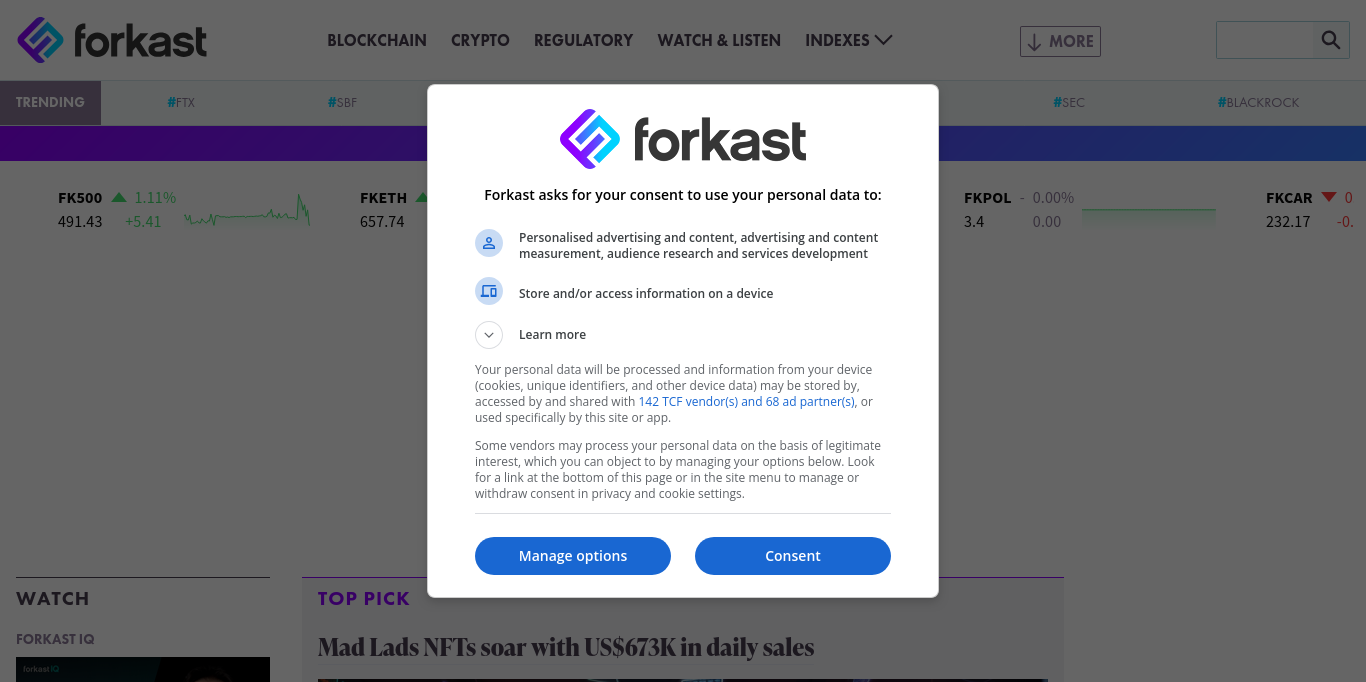1366x682 pixels.
Task: Click the search input field
Action: coord(1265,40)
